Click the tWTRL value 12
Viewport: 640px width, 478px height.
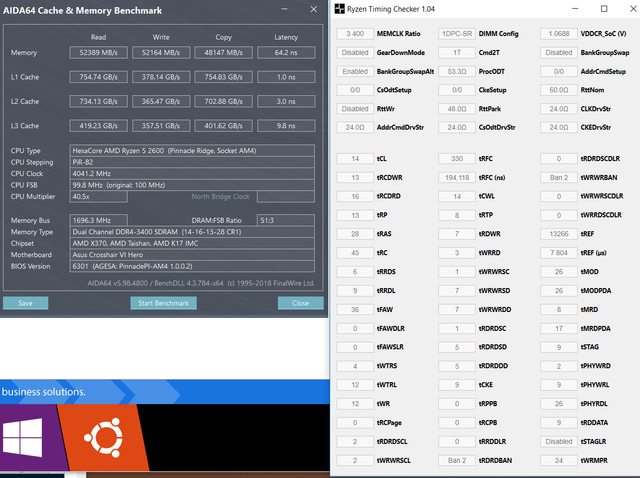355,385
